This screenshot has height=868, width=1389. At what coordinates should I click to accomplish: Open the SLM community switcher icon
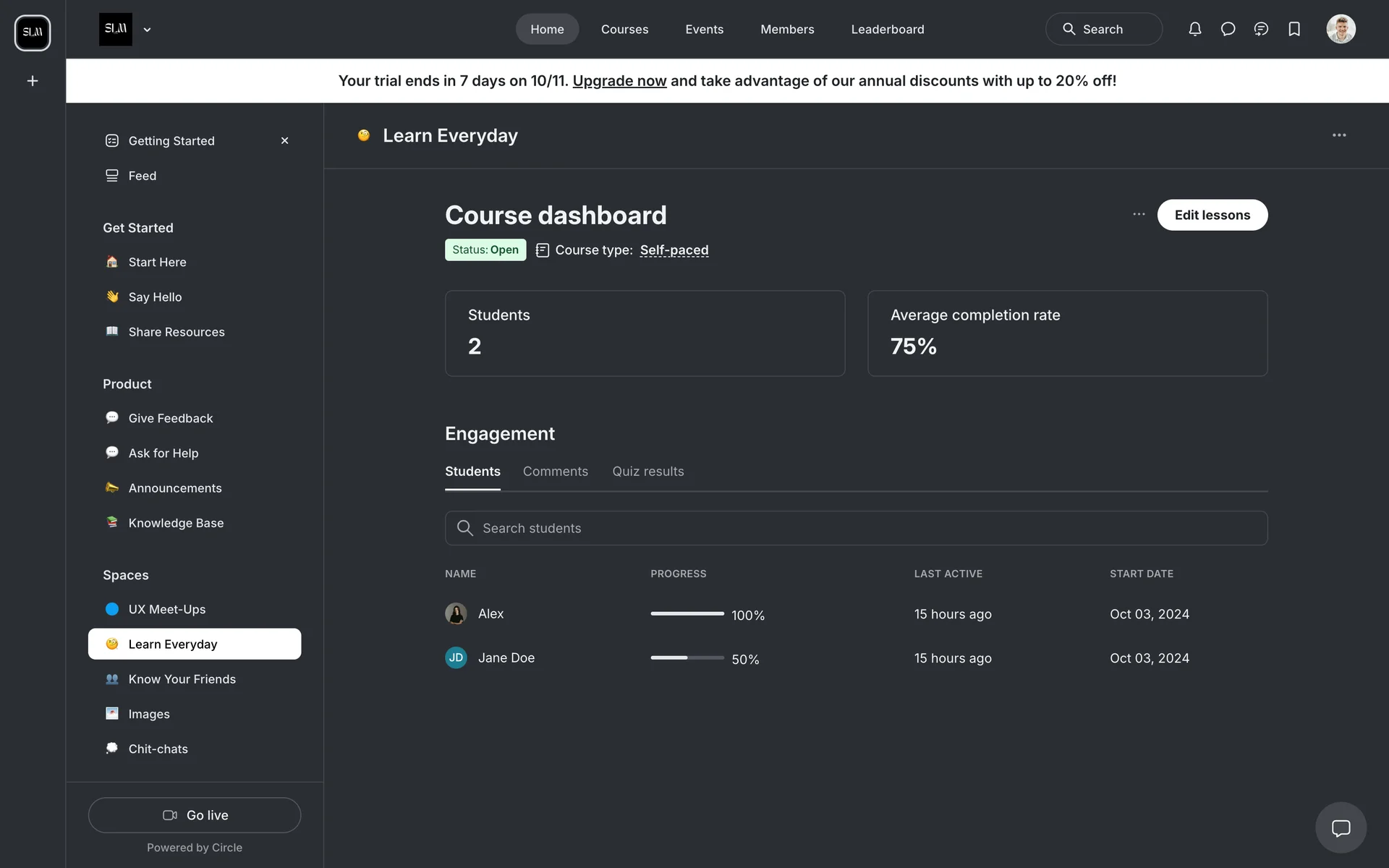[x=33, y=33]
